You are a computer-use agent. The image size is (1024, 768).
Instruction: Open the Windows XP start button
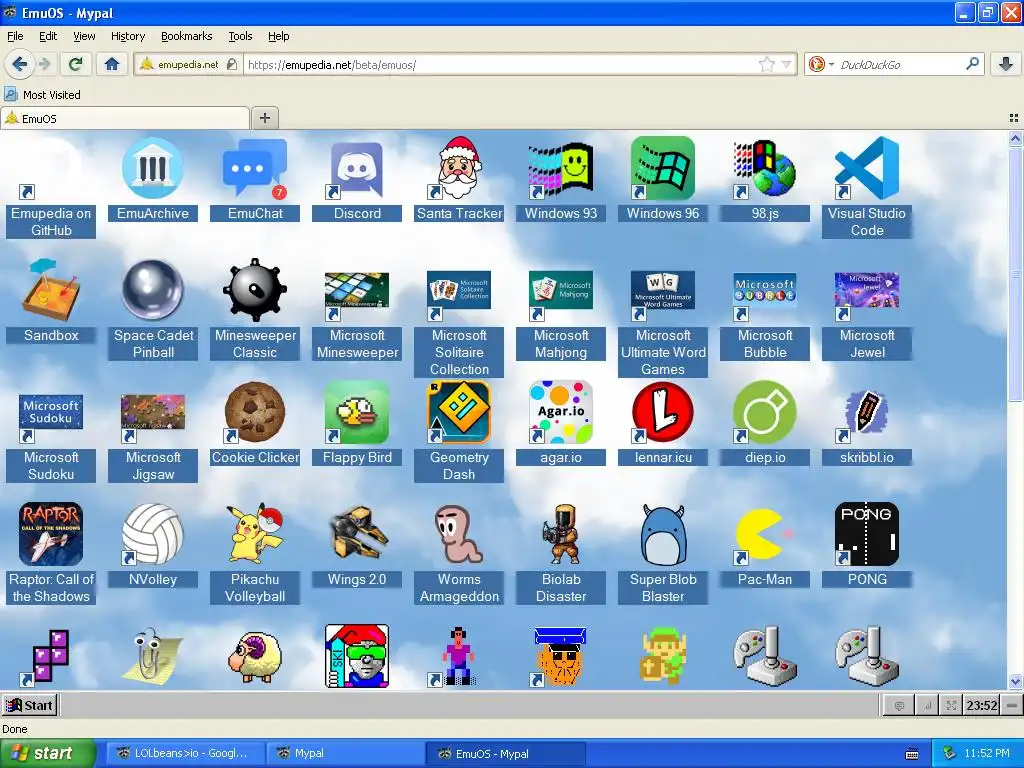pos(46,754)
